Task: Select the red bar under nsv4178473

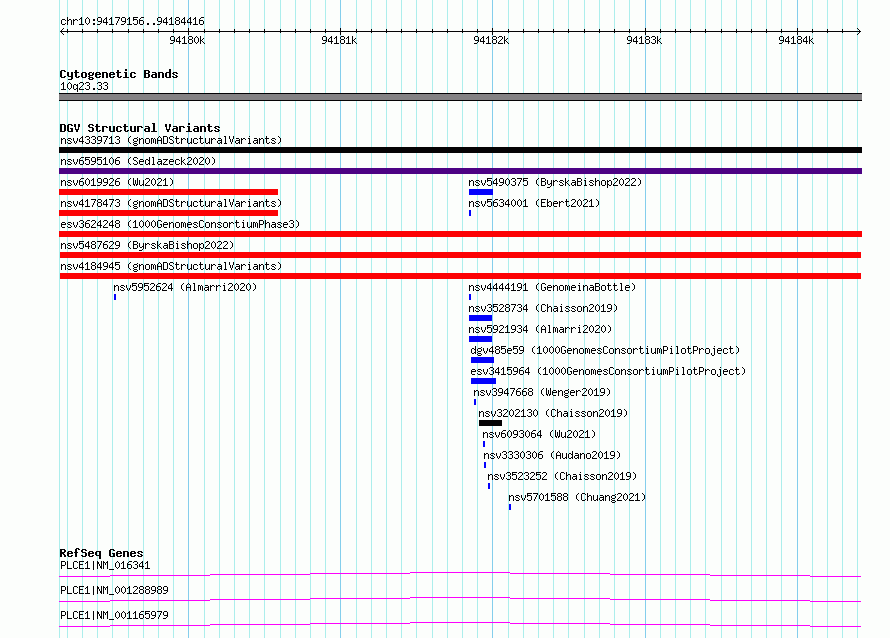Action: tap(169, 213)
